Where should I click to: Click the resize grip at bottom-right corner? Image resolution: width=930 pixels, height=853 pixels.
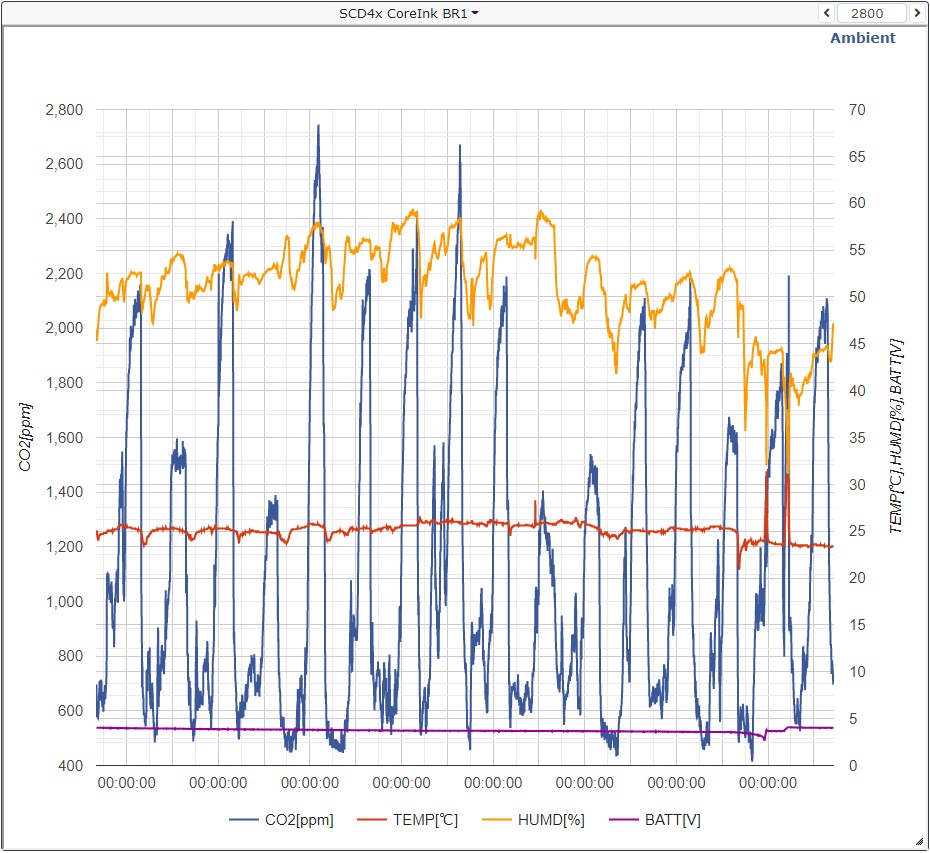tap(919, 842)
